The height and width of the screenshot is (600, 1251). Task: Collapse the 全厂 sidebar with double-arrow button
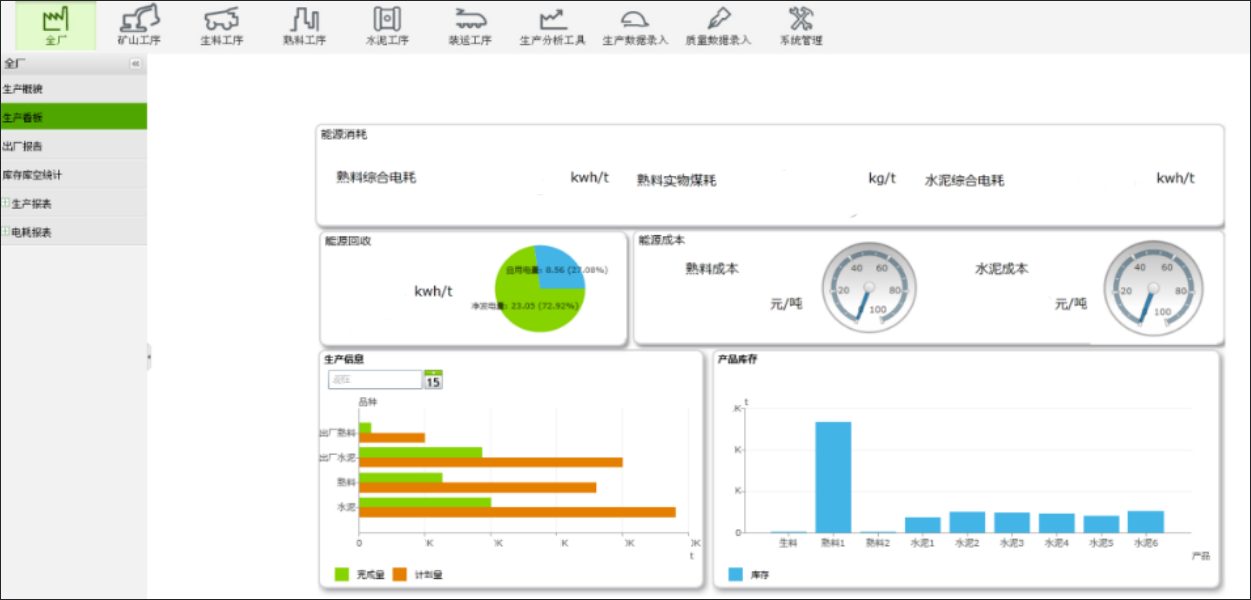click(136, 63)
